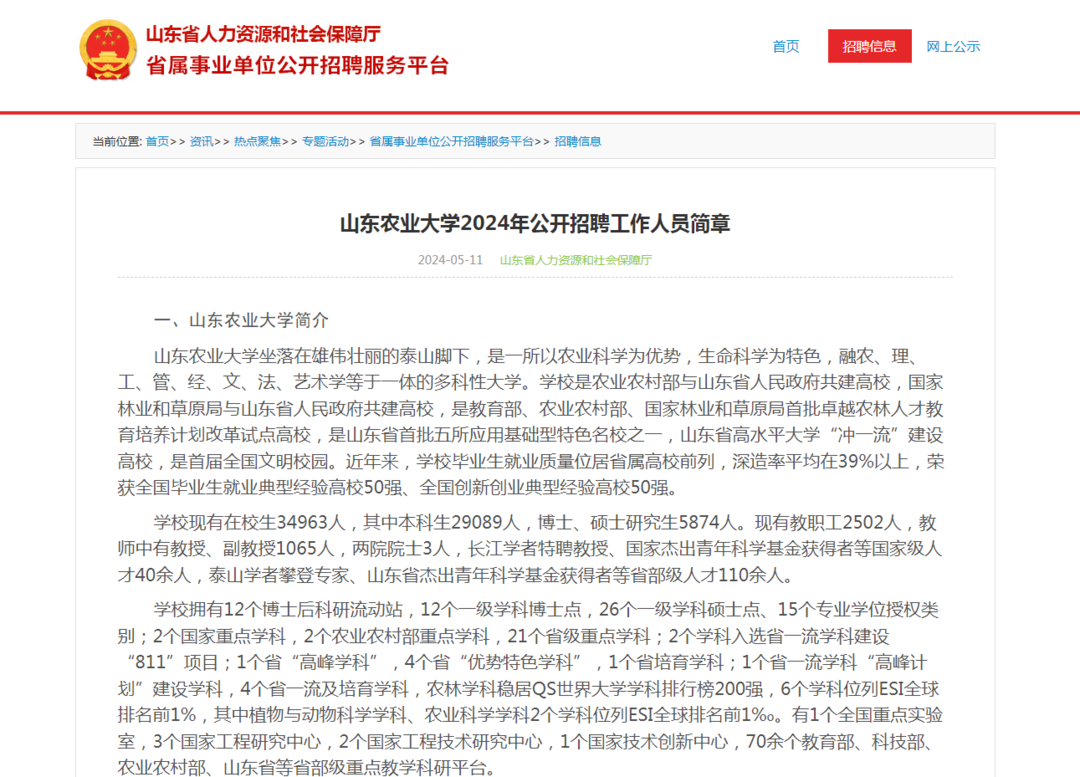Viewport: 1080px width, 777px height.
Task: Click the subtitle 省属事业单位公开招聘服务平台
Action: [x=298, y=65]
